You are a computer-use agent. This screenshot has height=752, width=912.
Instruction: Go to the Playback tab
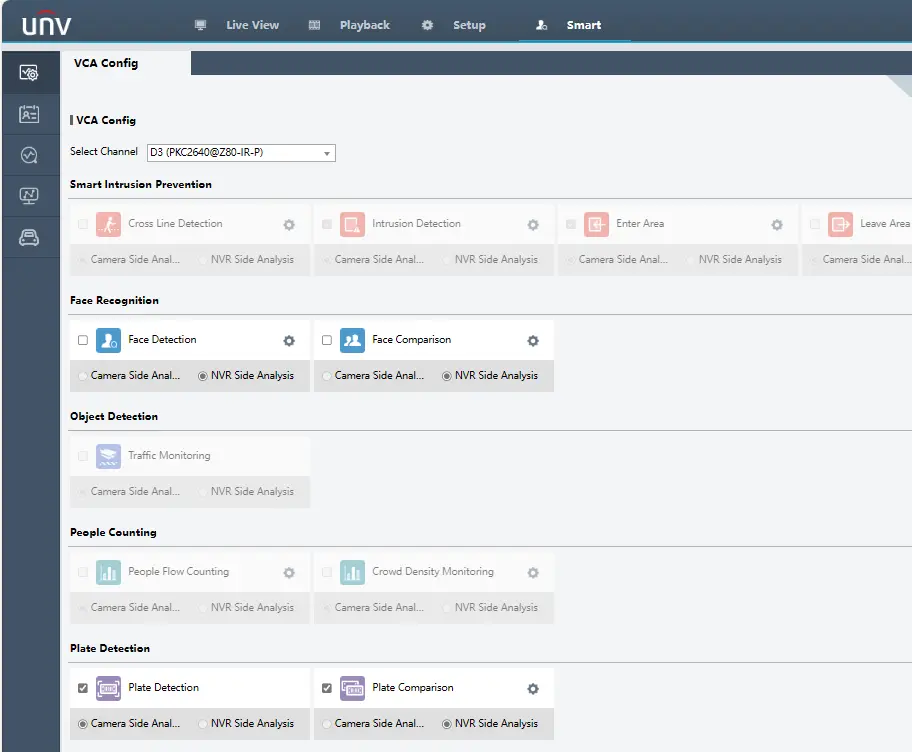(365, 25)
